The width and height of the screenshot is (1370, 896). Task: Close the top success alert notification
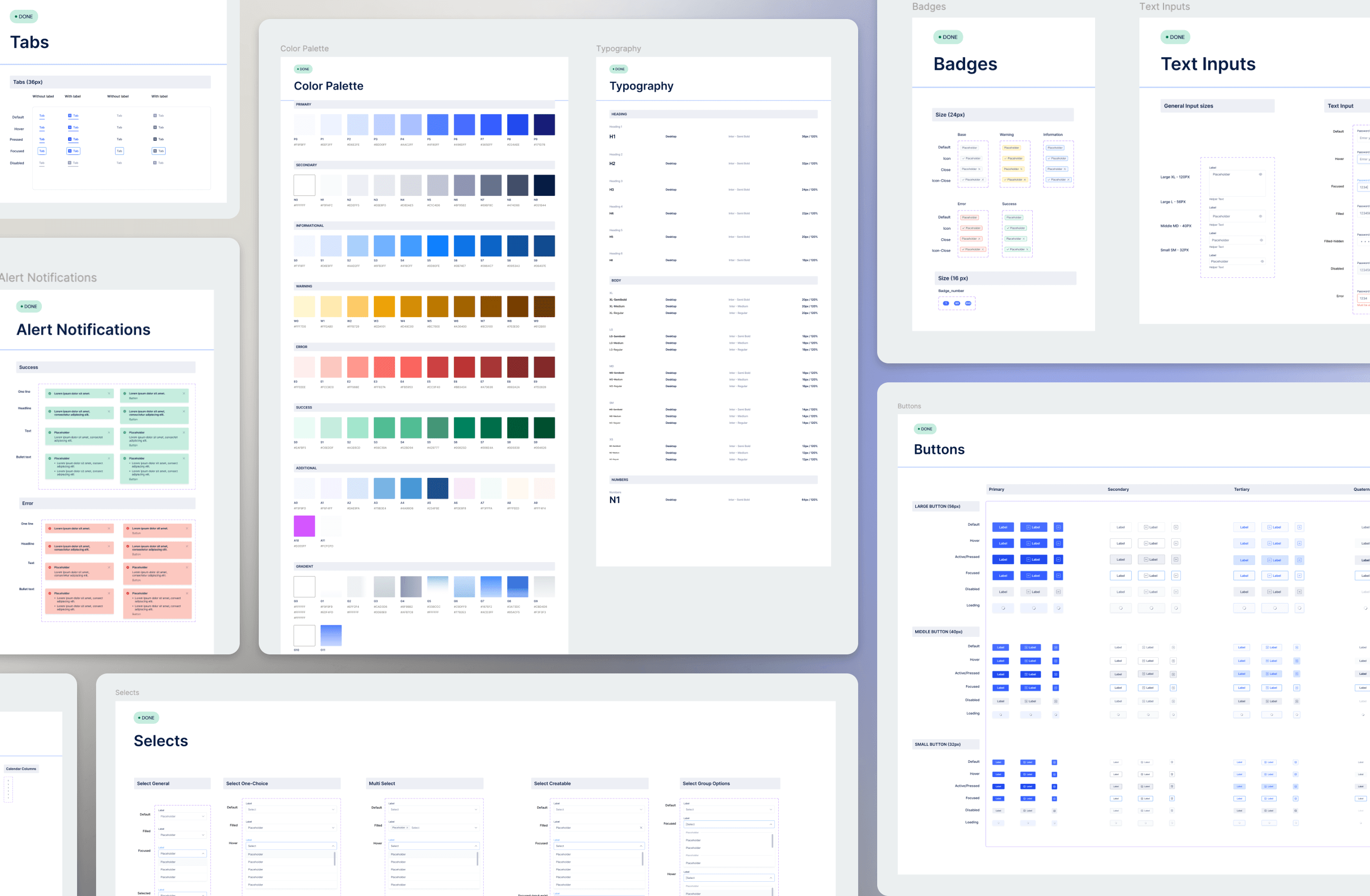(x=109, y=394)
